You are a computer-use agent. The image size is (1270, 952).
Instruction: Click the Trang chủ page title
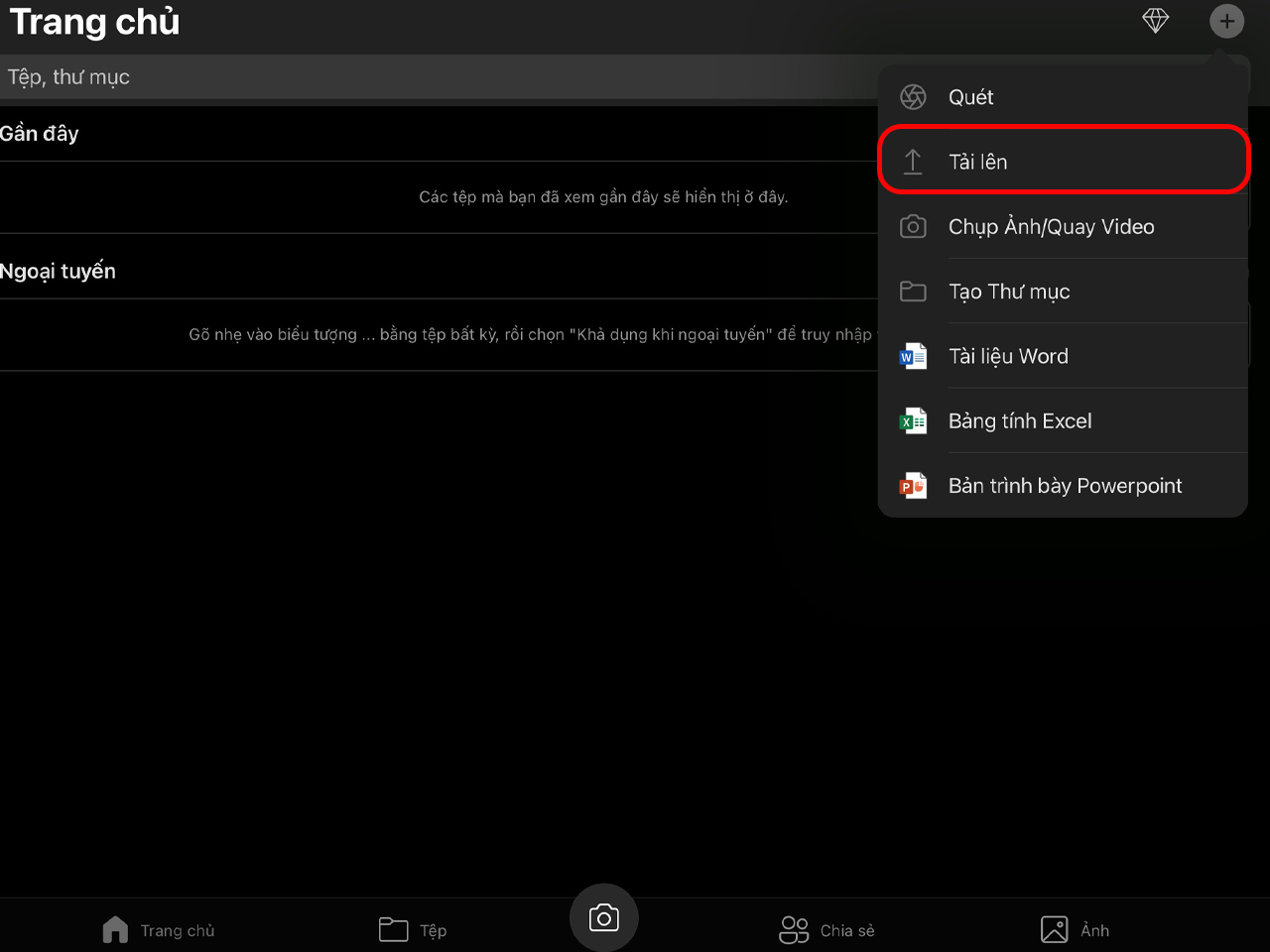click(94, 22)
